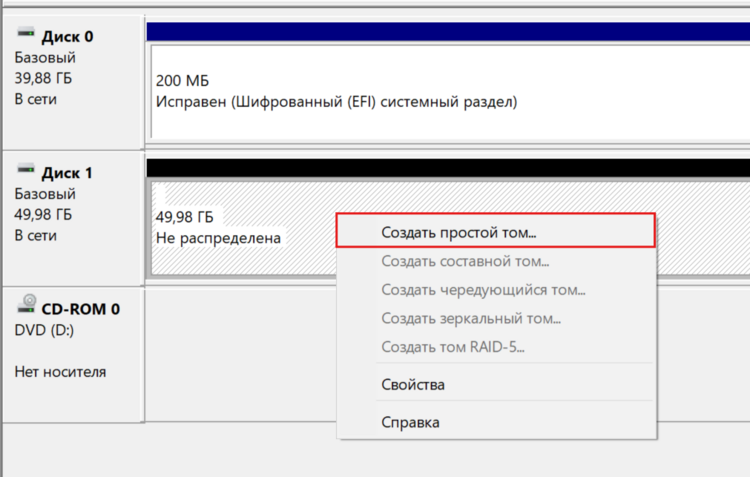Select the 'Диск 1' label

(68, 173)
